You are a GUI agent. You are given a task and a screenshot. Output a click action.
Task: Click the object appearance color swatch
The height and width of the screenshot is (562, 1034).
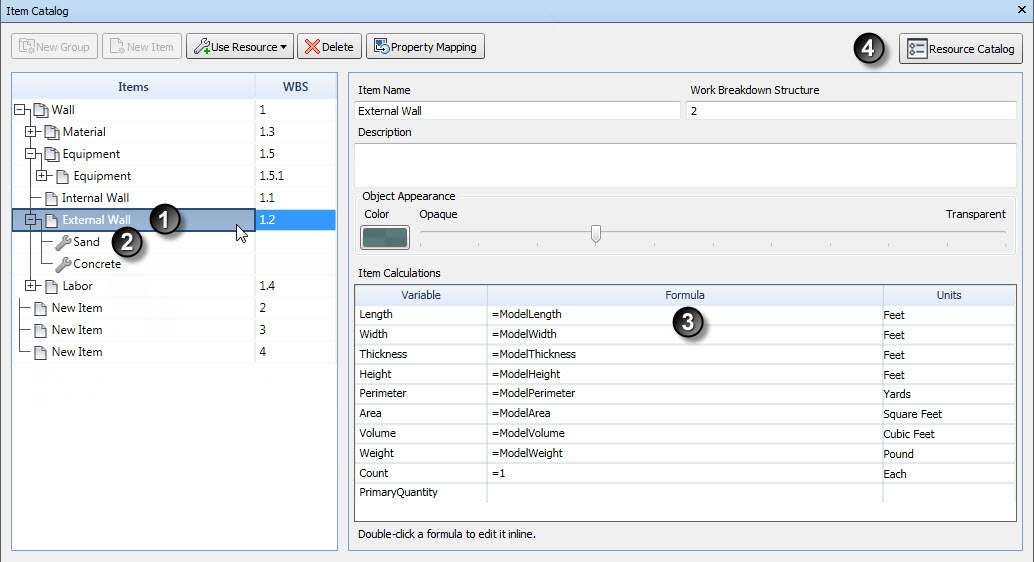point(384,237)
